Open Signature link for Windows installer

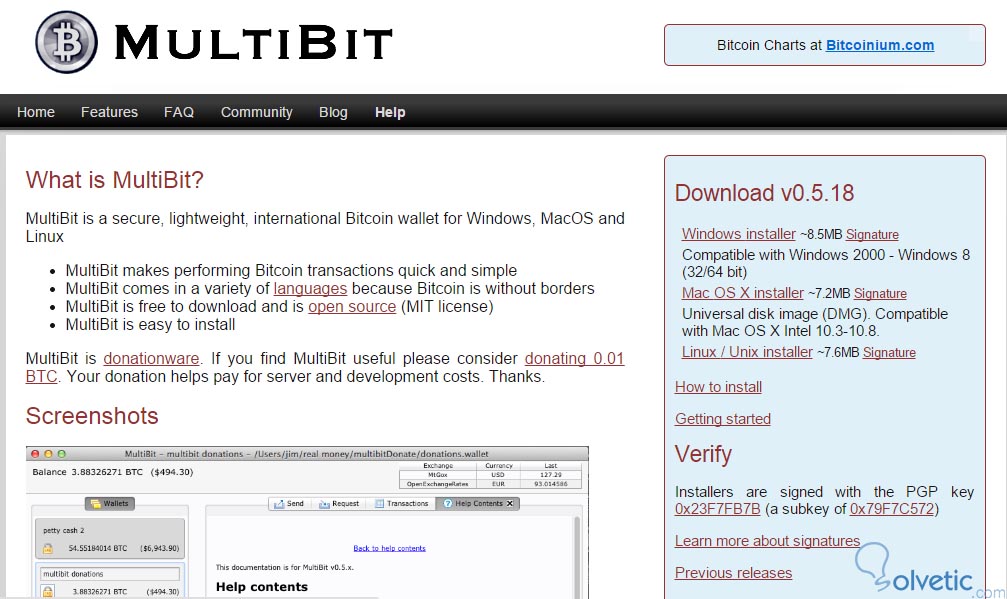pos(872,235)
